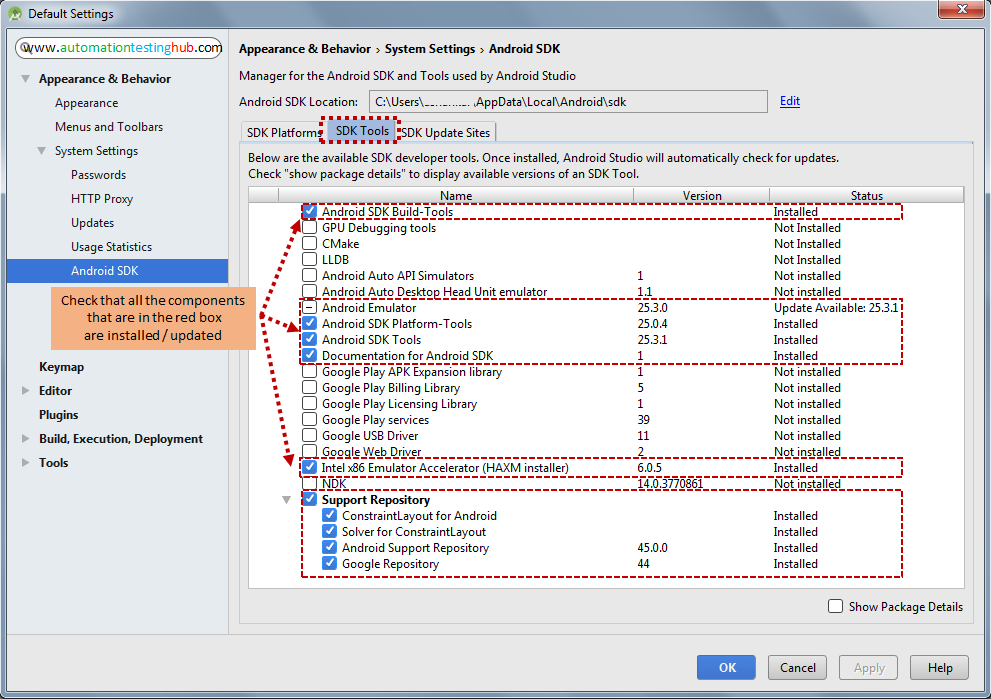This screenshot has height=699, width=991.
Task: Click version '45.0.0' of Android Support Repository
Action: click(x=652, y=548)
